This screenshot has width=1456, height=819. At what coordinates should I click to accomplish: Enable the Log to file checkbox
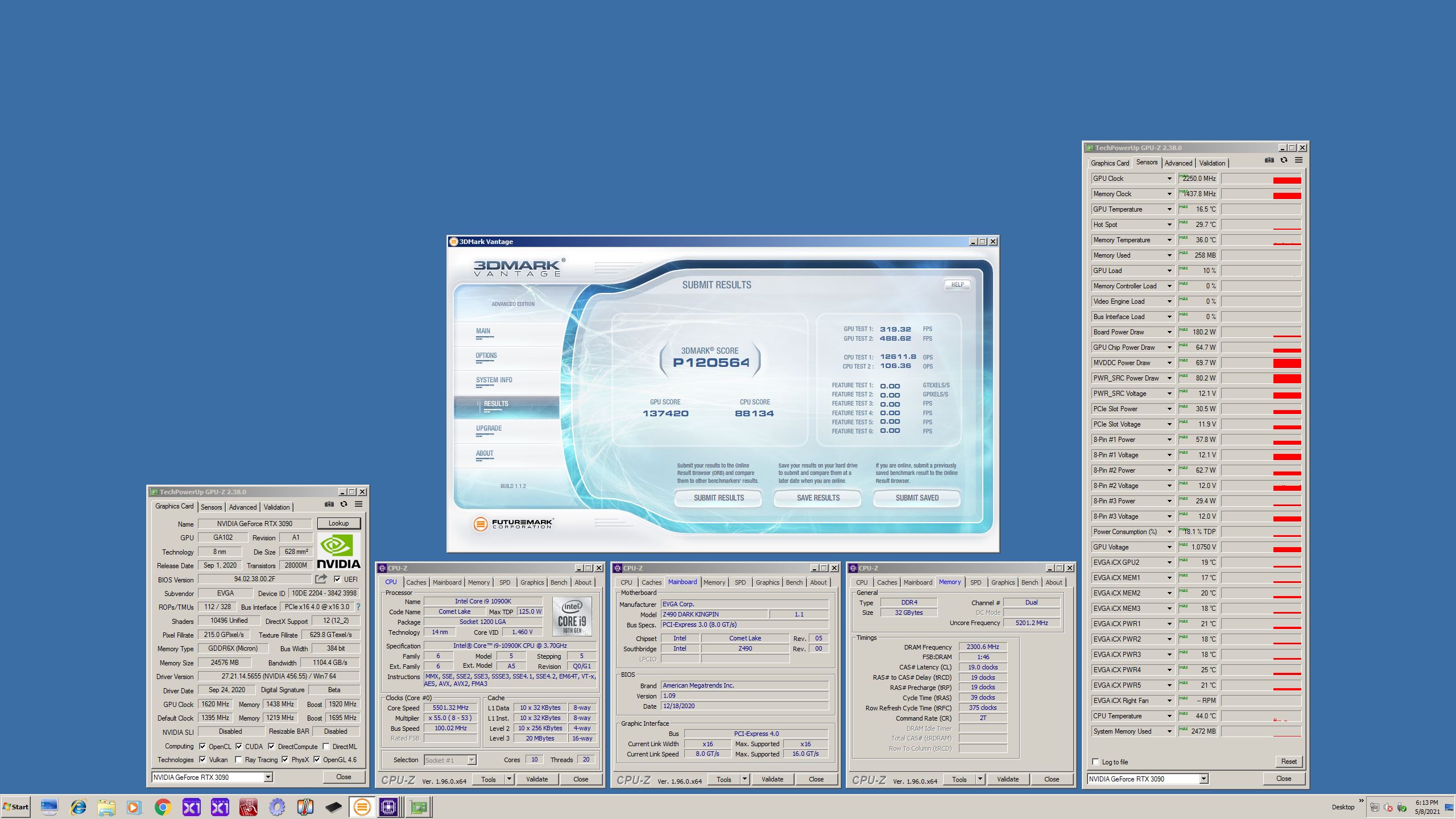[1095, 762]
